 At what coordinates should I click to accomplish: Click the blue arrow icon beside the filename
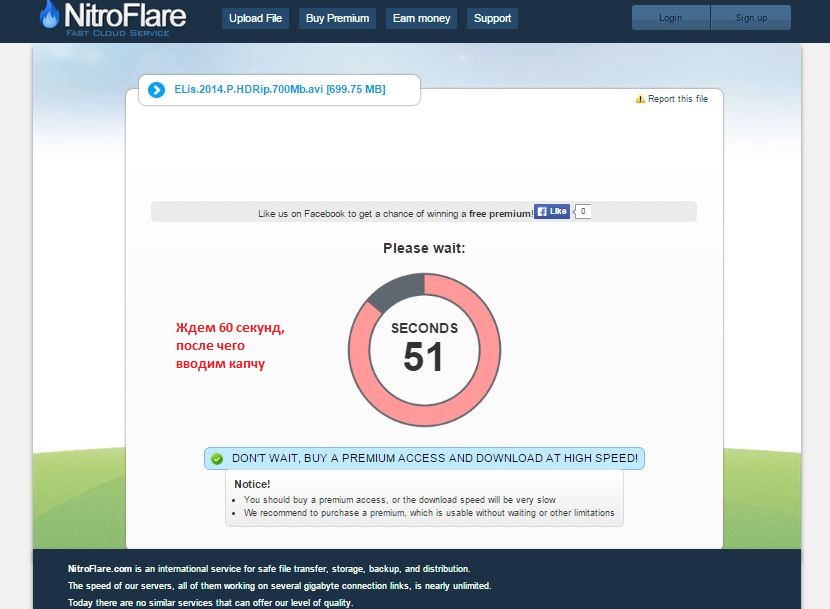click(x=156, y=90)
